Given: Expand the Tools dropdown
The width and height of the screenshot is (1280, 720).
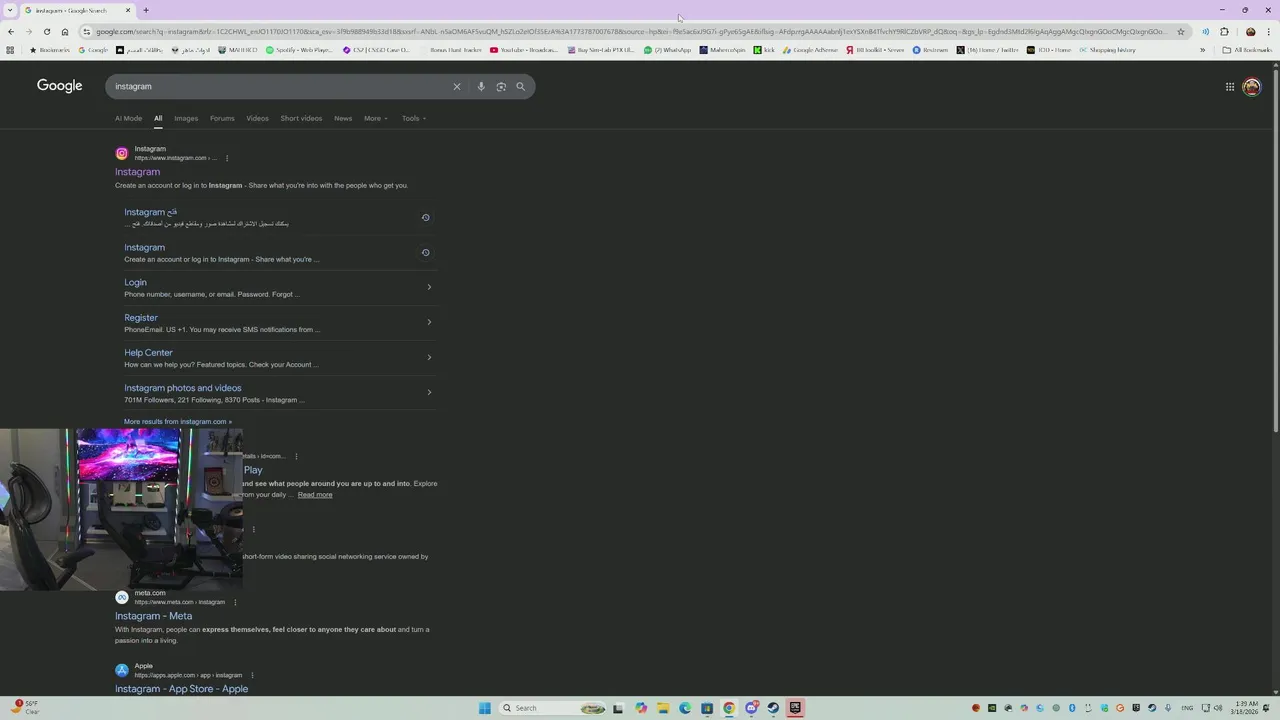Looking at the screenshot, I should pyautogui.click(x=413, y=118).
